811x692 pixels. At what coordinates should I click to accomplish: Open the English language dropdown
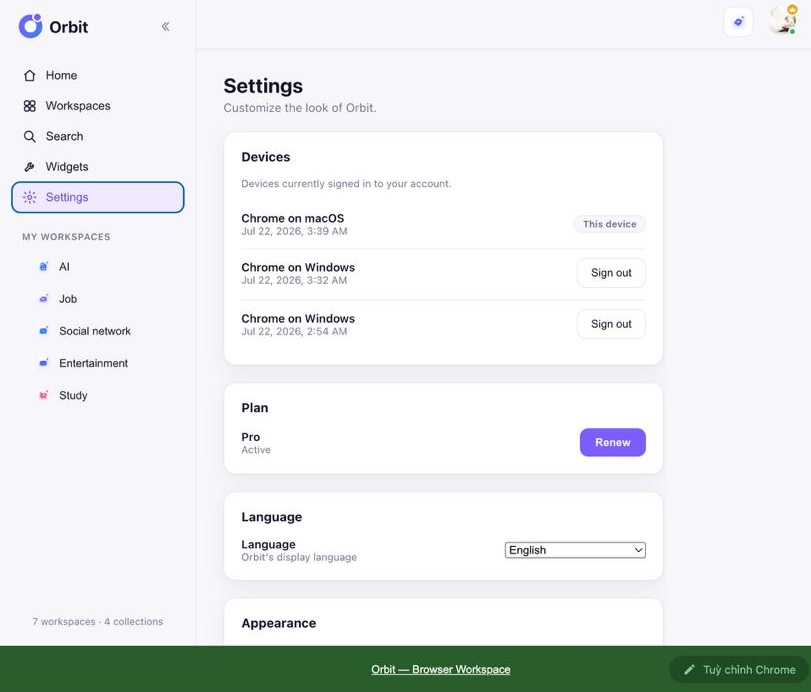pyautogui.click(x=575, y=550)
